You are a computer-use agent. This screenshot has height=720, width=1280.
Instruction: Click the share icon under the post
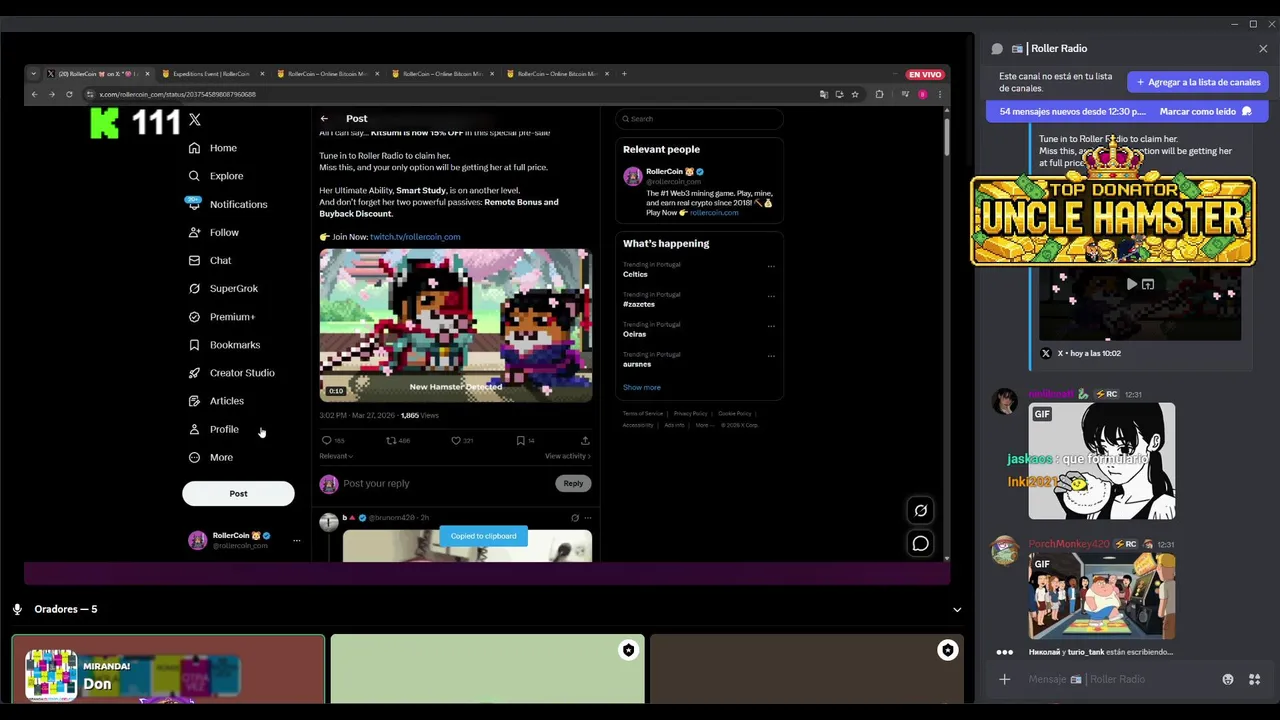click(x=585, y=440)
